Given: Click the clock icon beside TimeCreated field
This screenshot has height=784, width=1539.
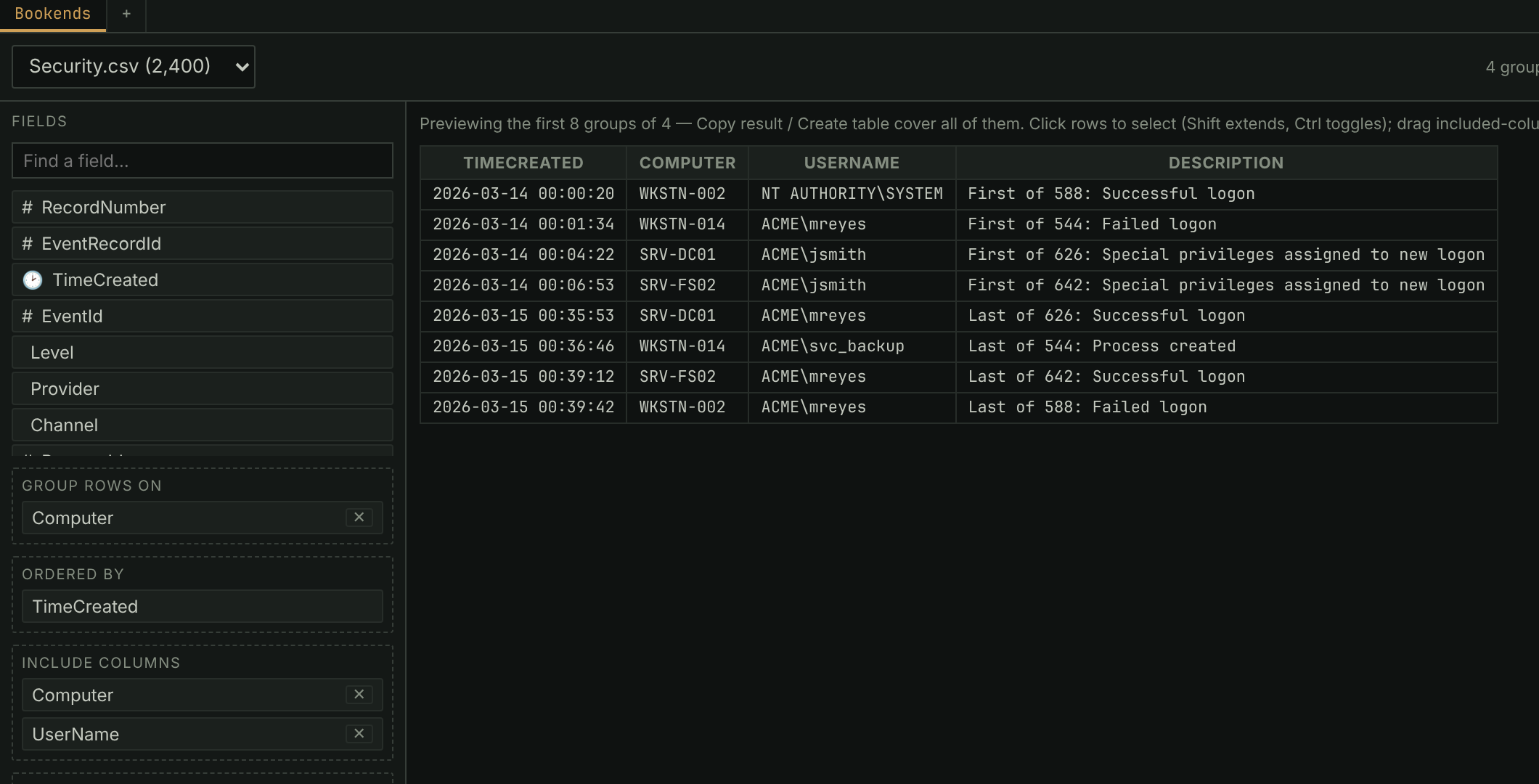Looking at the screenshot, I should click(33, 280).
